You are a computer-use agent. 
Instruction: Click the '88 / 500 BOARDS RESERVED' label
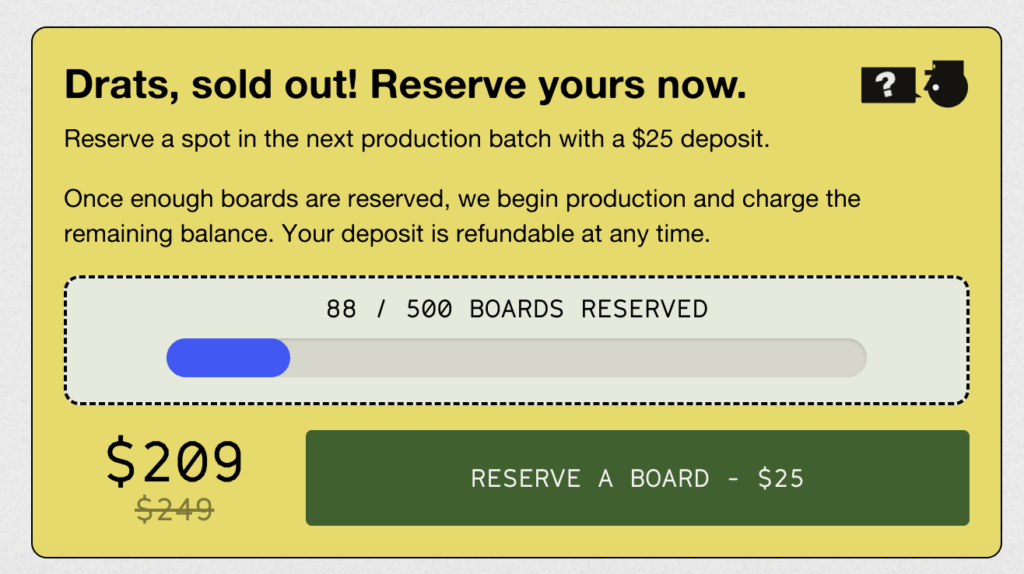click(516, 309)
